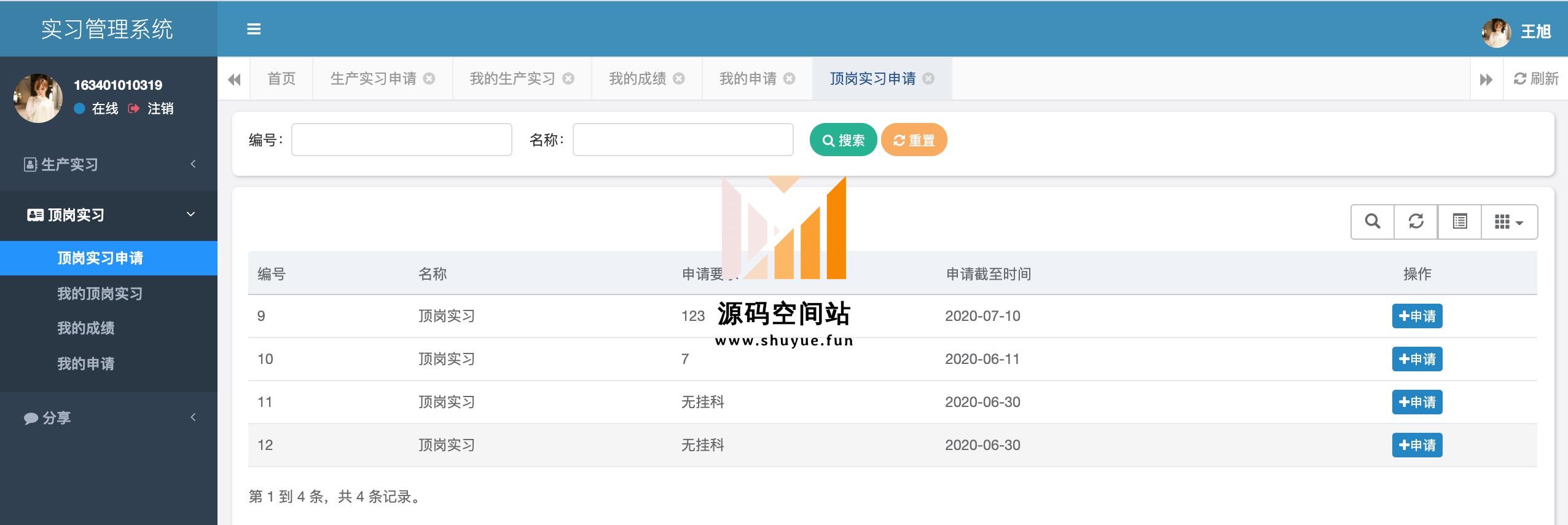Click the red logout arrow icon
Screen dimensions: 1568x525
click(134, 109)
